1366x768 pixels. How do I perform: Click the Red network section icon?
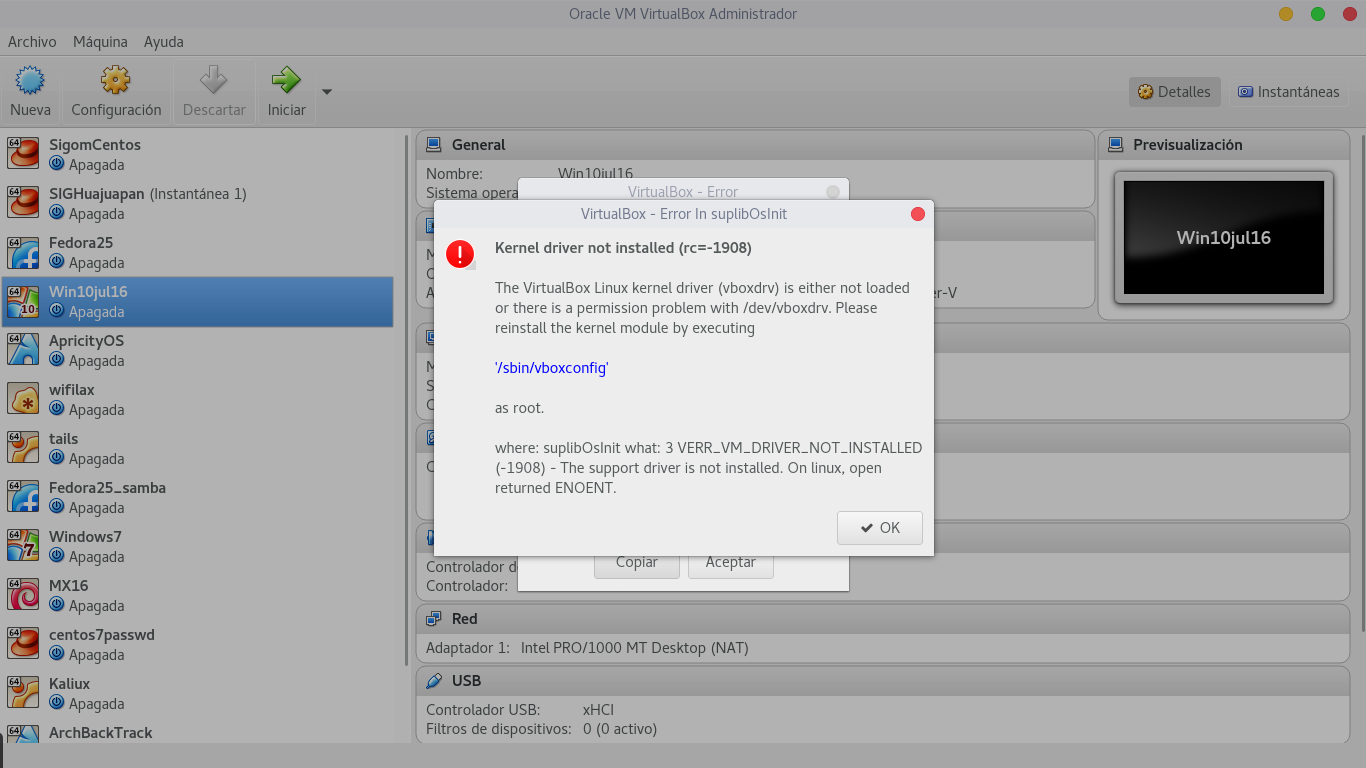pyautogui.click(x=434, y=619)
